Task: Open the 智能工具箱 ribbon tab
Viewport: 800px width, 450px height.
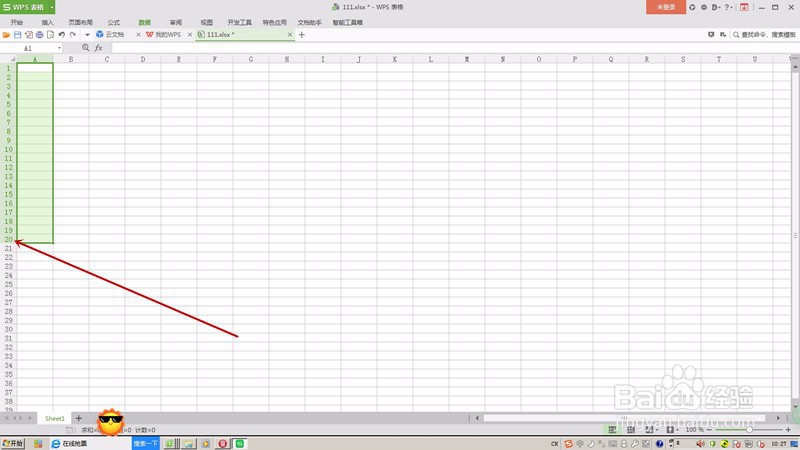Action: [x=347, y=22]
